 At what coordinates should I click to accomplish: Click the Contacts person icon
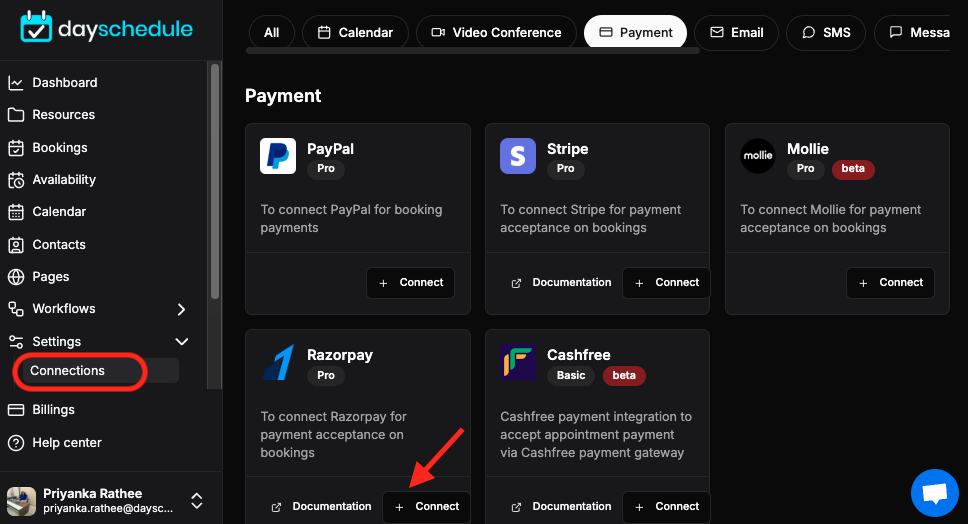coord(15,244)
